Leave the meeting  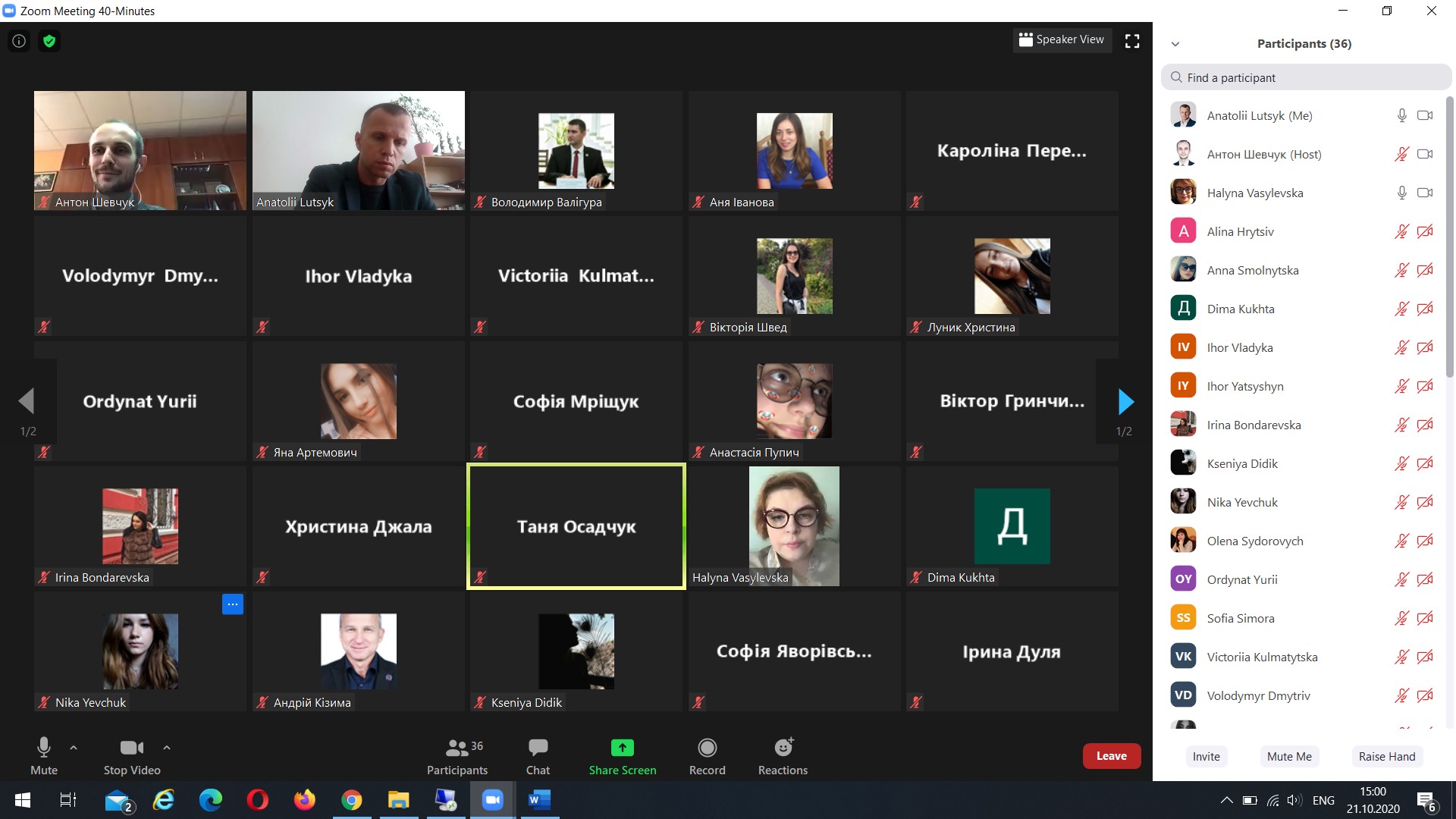click(x=1111, y=756)
